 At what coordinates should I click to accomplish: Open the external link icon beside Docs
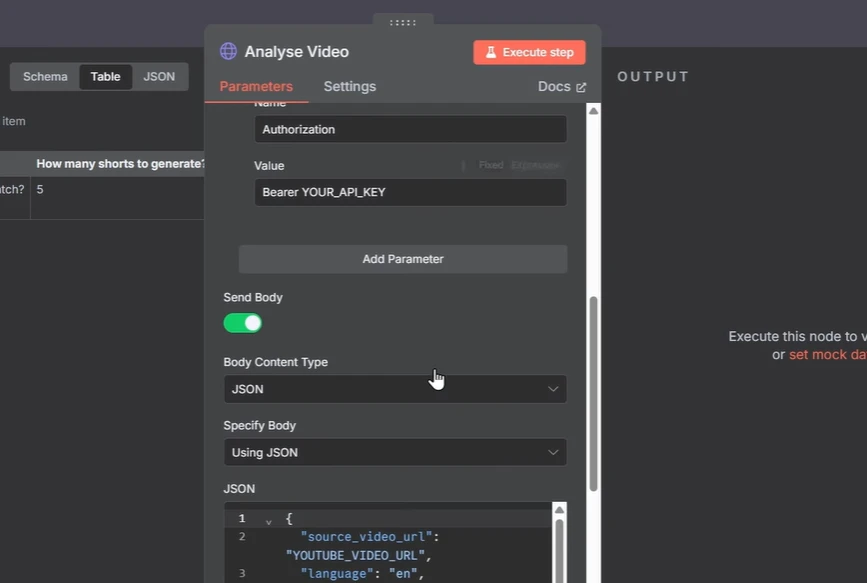point(581,87)
